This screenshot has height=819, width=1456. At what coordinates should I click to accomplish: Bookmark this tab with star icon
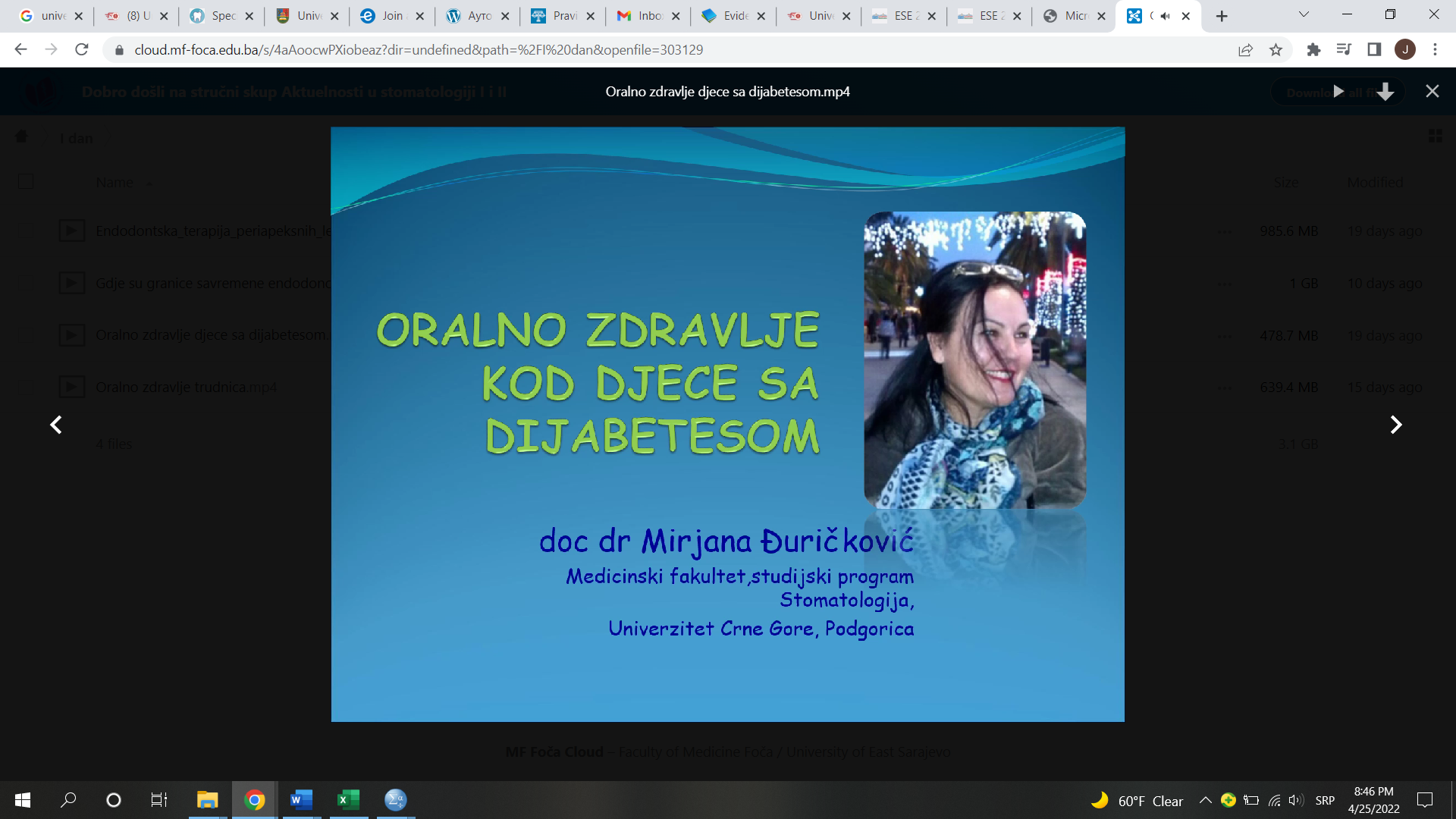tap(1276, 49)
